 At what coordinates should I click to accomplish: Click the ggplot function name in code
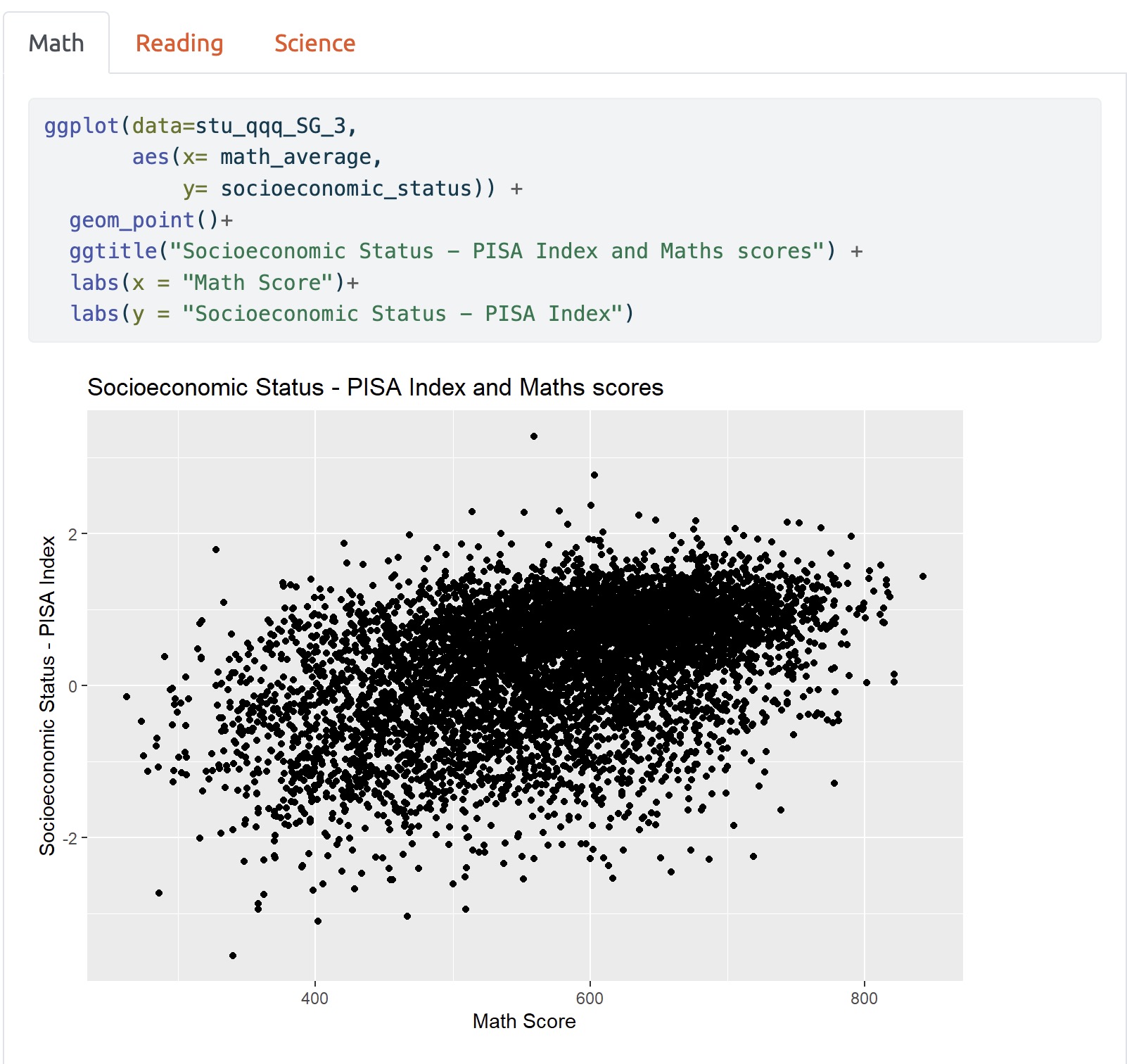click(82, 126)
